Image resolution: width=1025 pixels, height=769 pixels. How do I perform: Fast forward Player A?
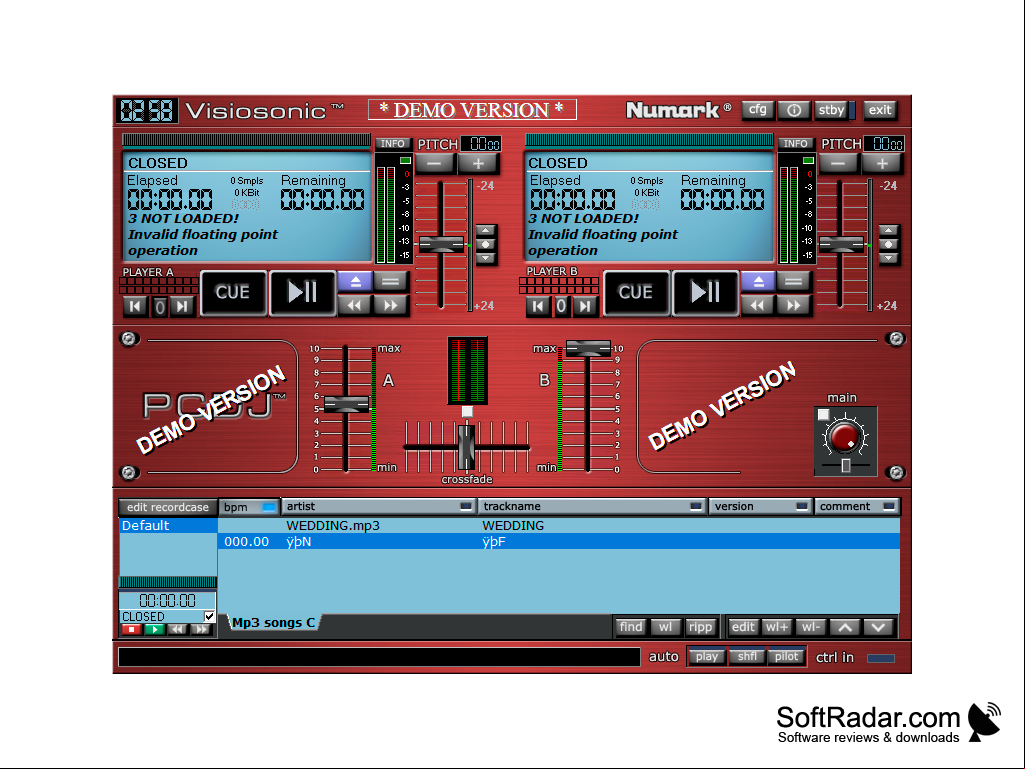[391, 305]
